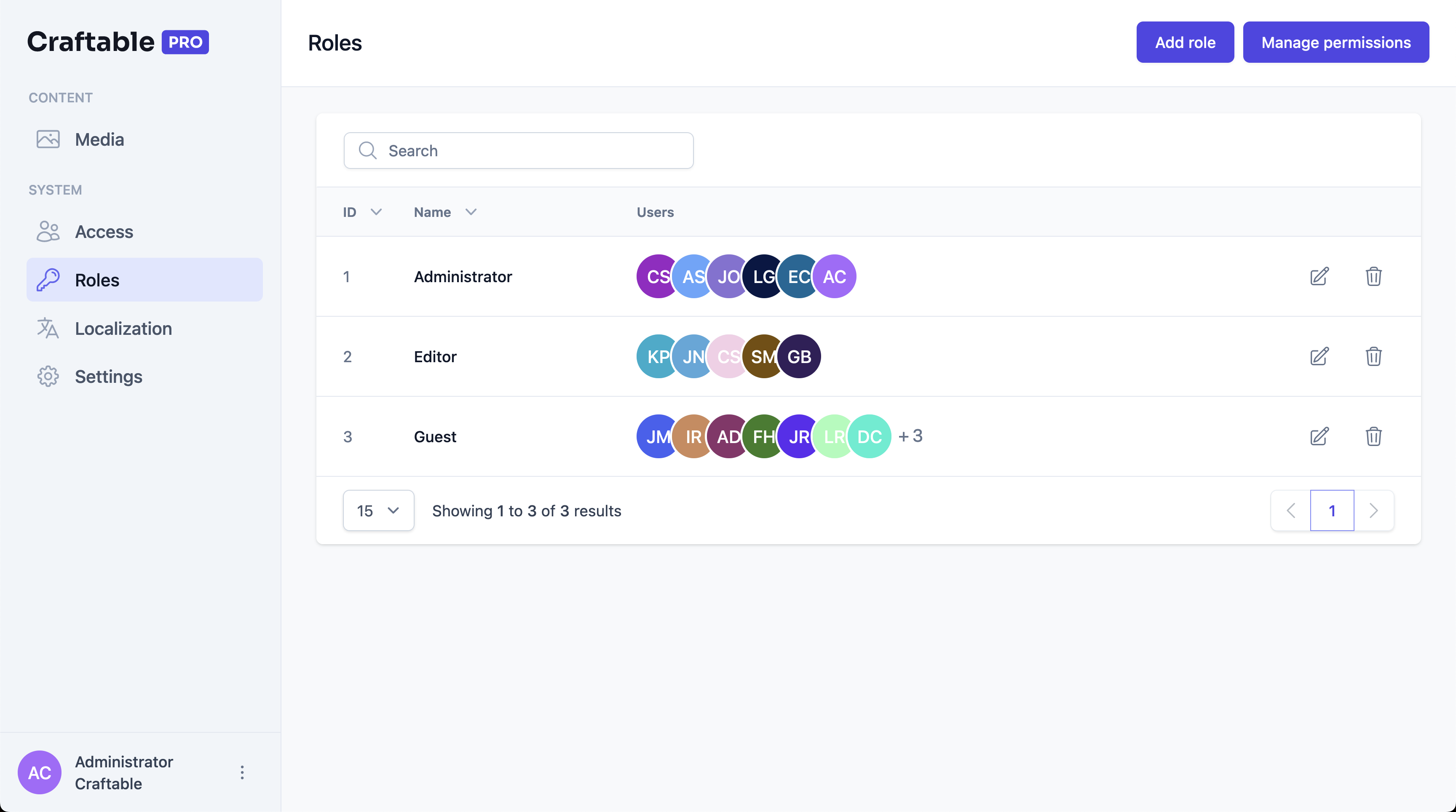The height and width of the screenshot is (812, 1456).
Task: Sort roles by ID column chevron
Action: point(376,212)
